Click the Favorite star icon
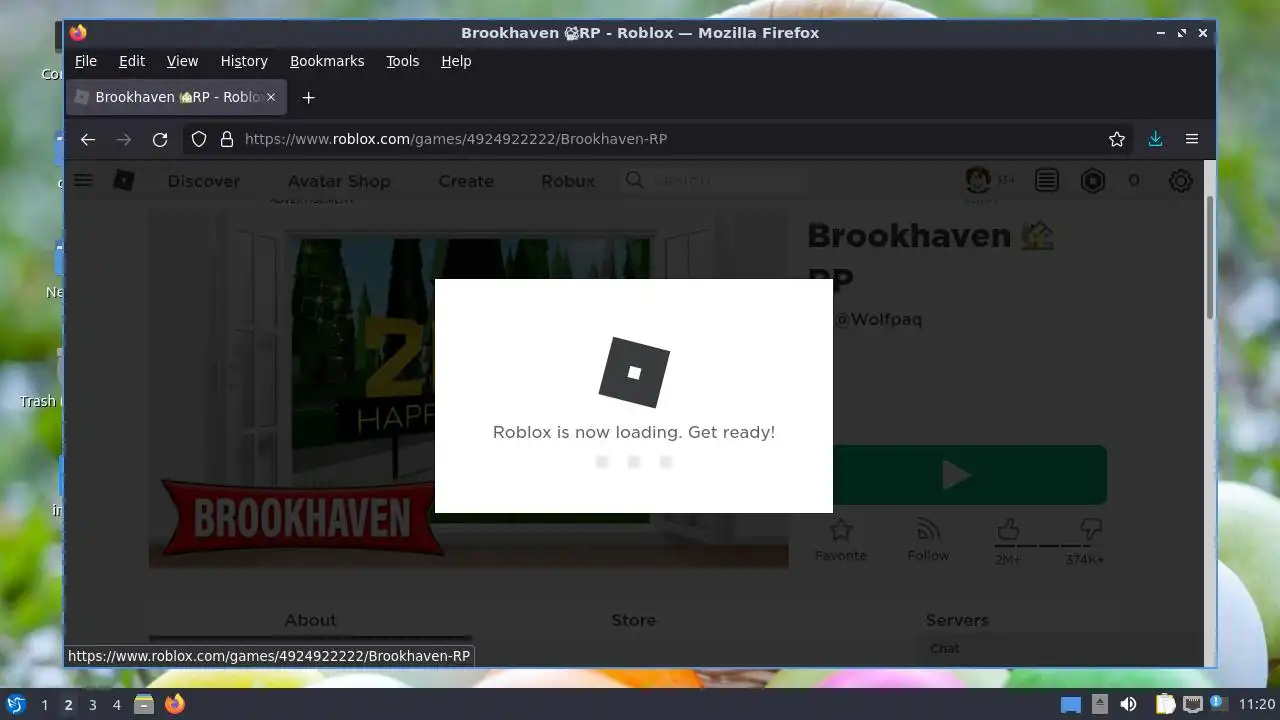This screenshot has height=720, width=1280. pos(841,530)
